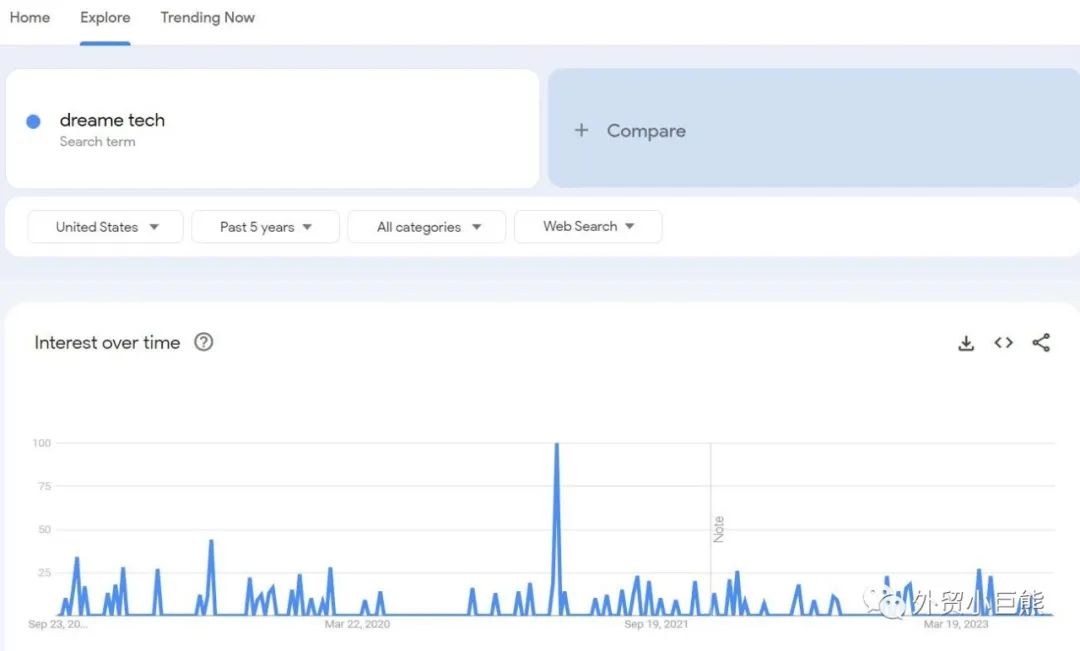Screen dimensions: 1080x651
Task: Click the Mar 22, 2020 axis label
Action: [357, 624]
